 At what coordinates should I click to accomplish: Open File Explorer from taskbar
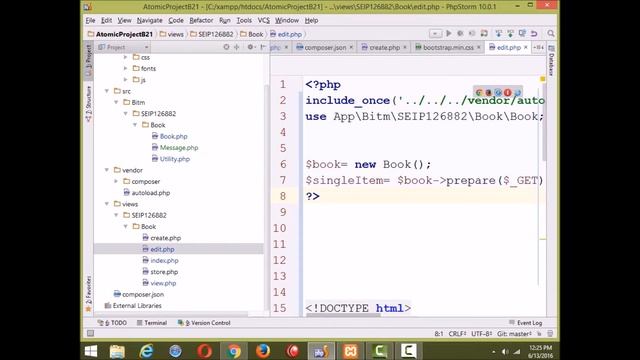click(x=117, y=351)
